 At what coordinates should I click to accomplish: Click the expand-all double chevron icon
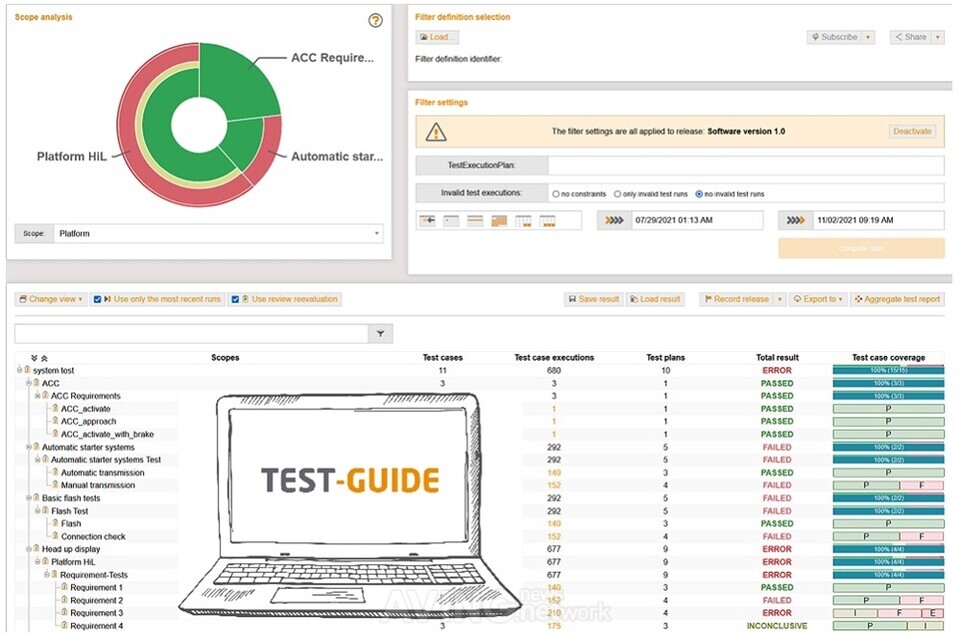34,358
